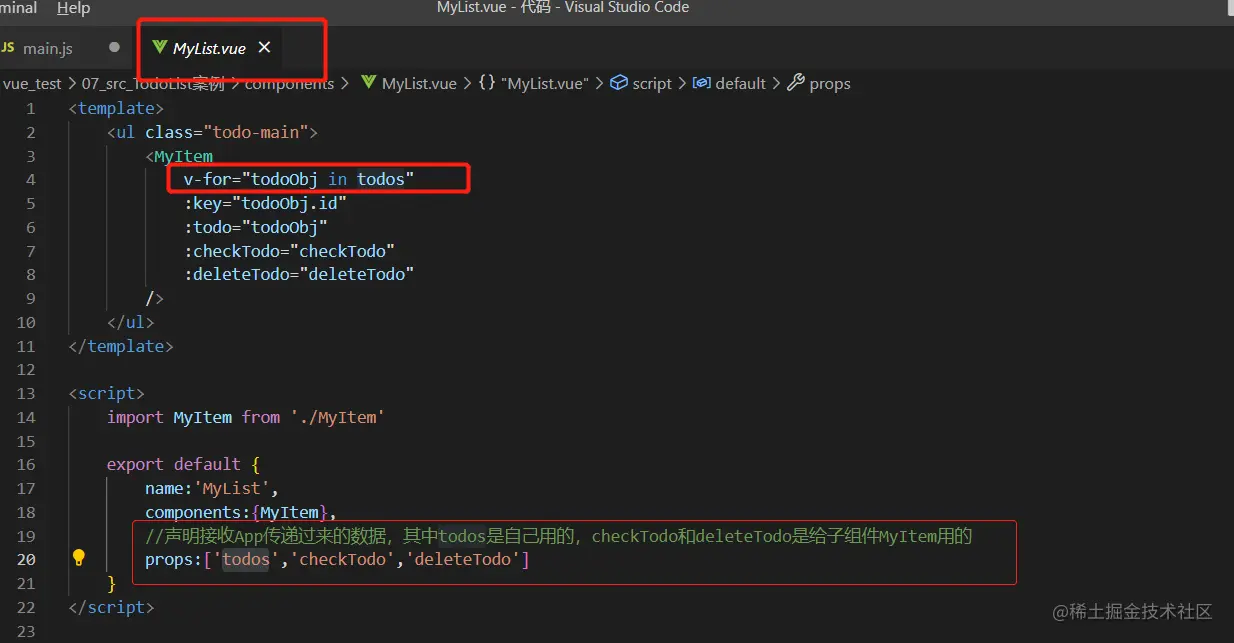Click the closing </ul> tag

(131, 322)
